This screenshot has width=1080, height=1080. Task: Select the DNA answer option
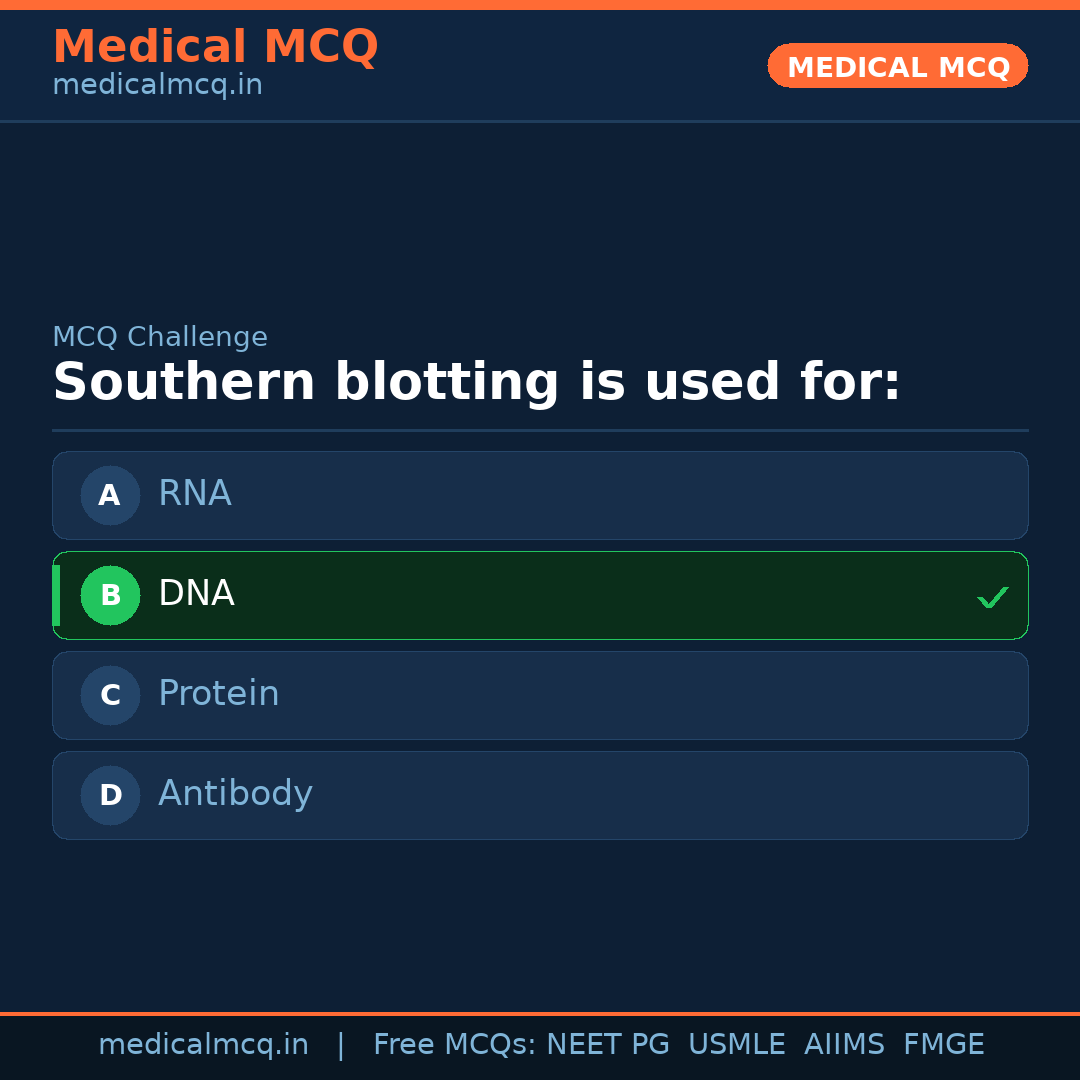540,595
